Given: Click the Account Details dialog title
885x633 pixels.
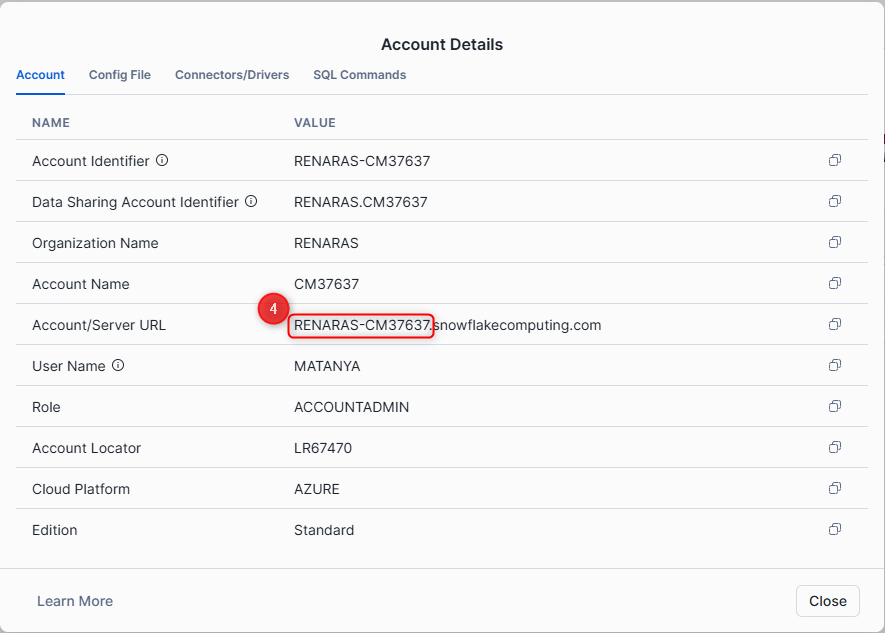Looking at the screenshot, I should pos(442,45).
